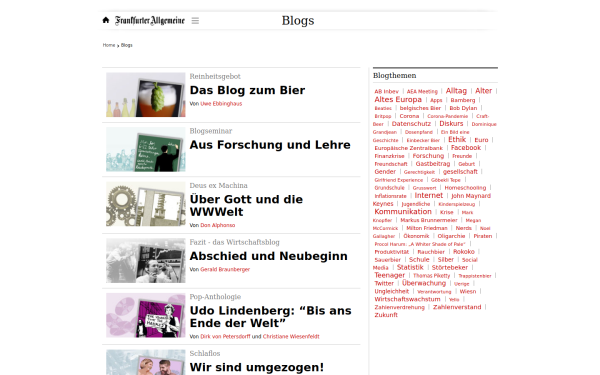Select the Wirtschaftswachstum tag
The width and height of the screenshot is (600, 375).
click(x=407, y=299)
